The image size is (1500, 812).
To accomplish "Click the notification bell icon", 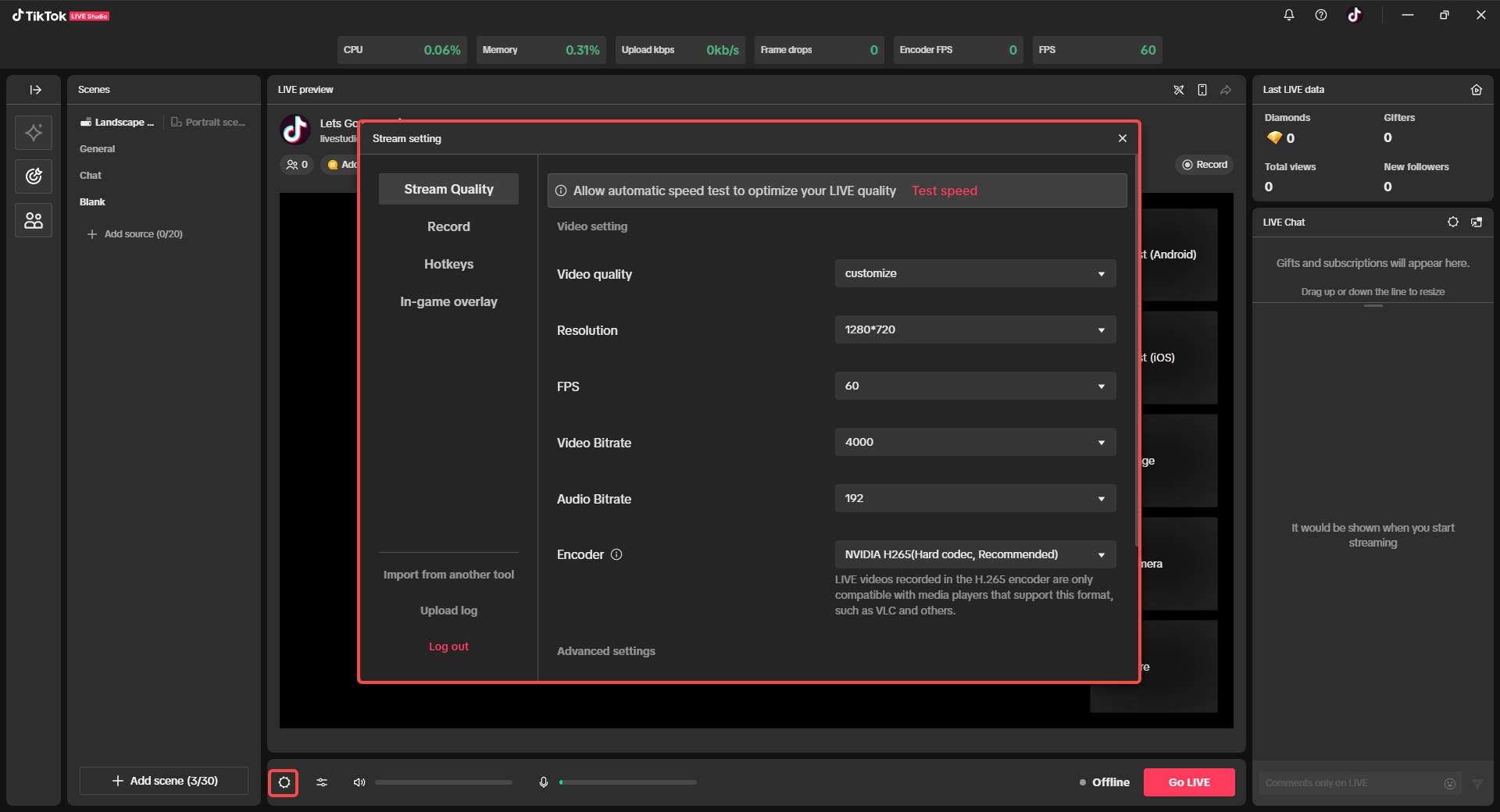I will point(1289,15).
